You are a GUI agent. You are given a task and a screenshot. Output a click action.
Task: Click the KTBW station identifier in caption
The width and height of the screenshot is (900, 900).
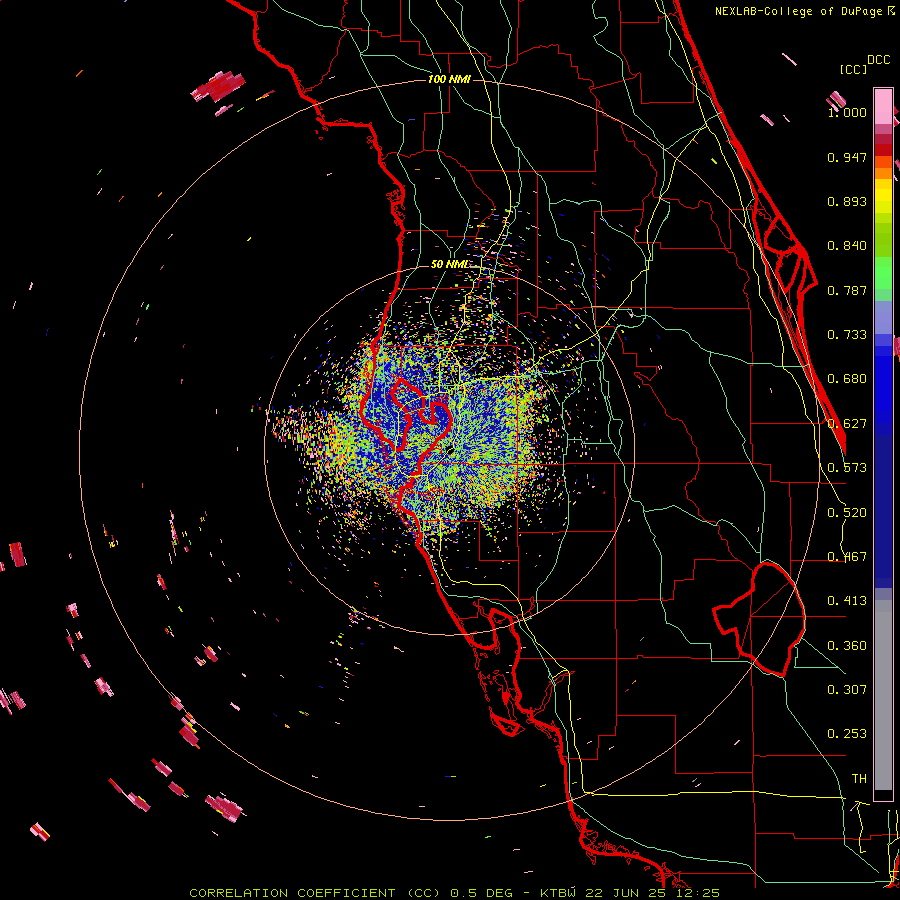pos(559,893)
